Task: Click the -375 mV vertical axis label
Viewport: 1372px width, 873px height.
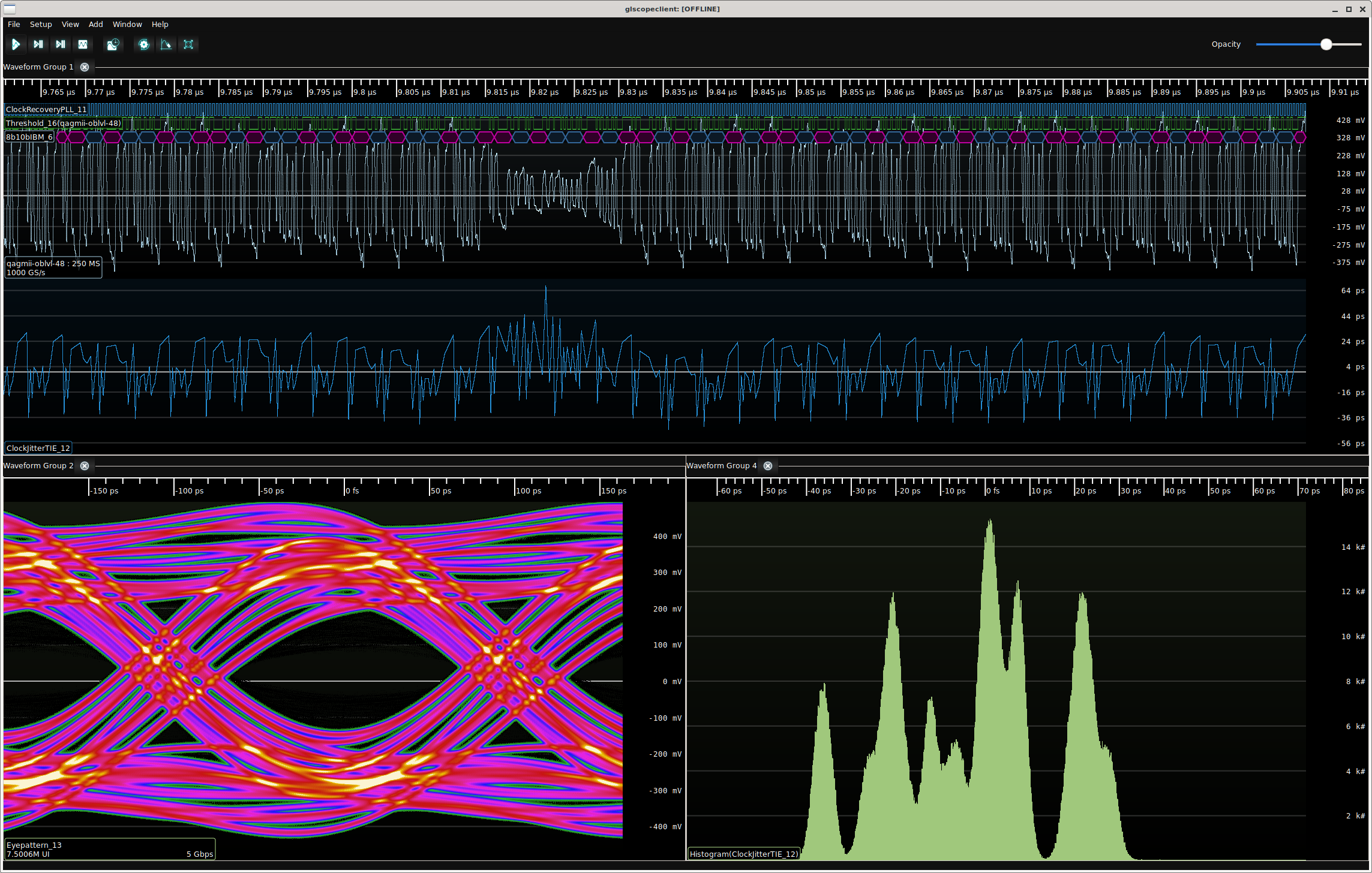Action: [1349, 263]
